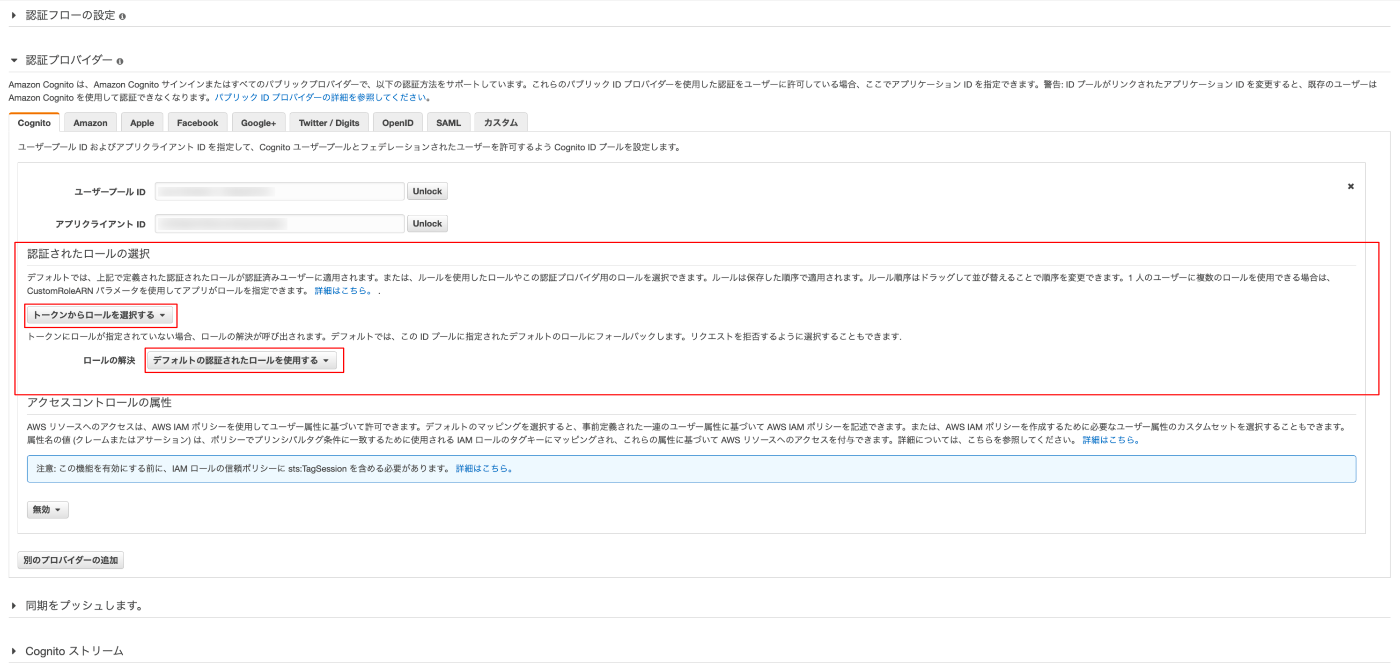
Task: Click the ロールの解決 label
Action: coord(109,360)
